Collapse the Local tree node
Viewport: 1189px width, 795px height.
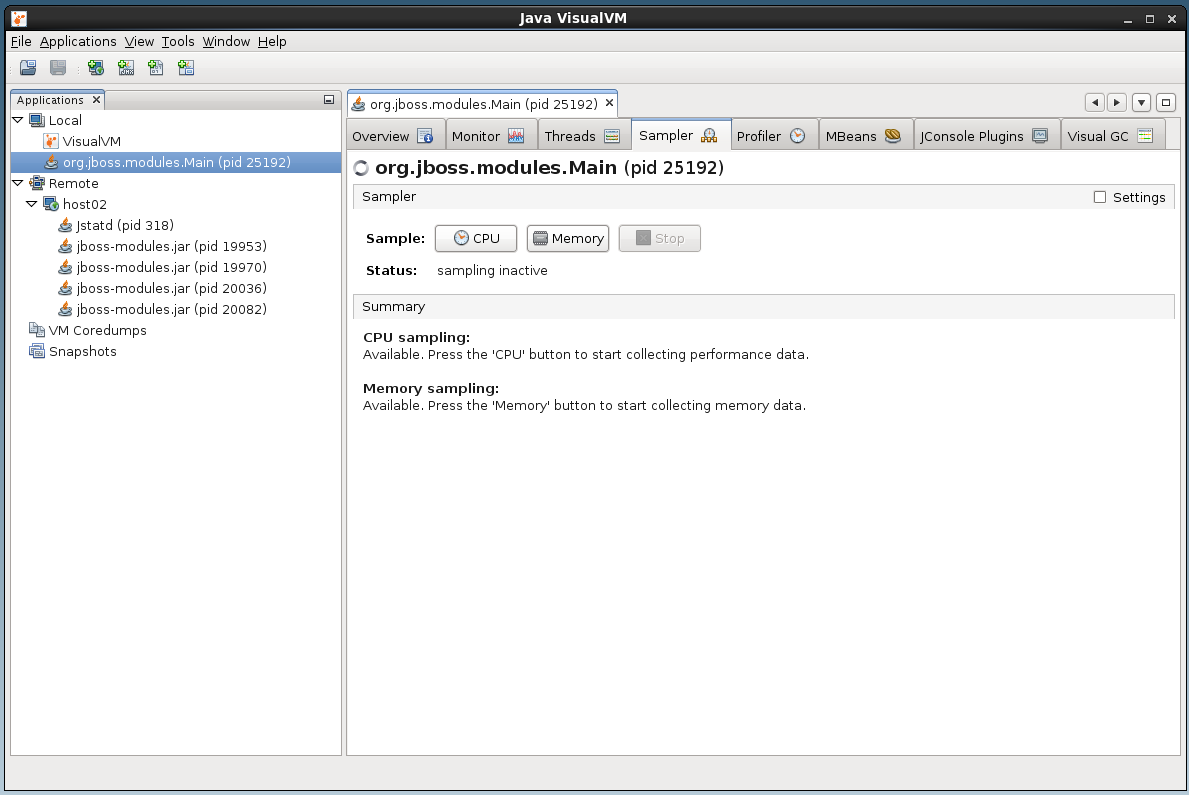coord(17,120)
